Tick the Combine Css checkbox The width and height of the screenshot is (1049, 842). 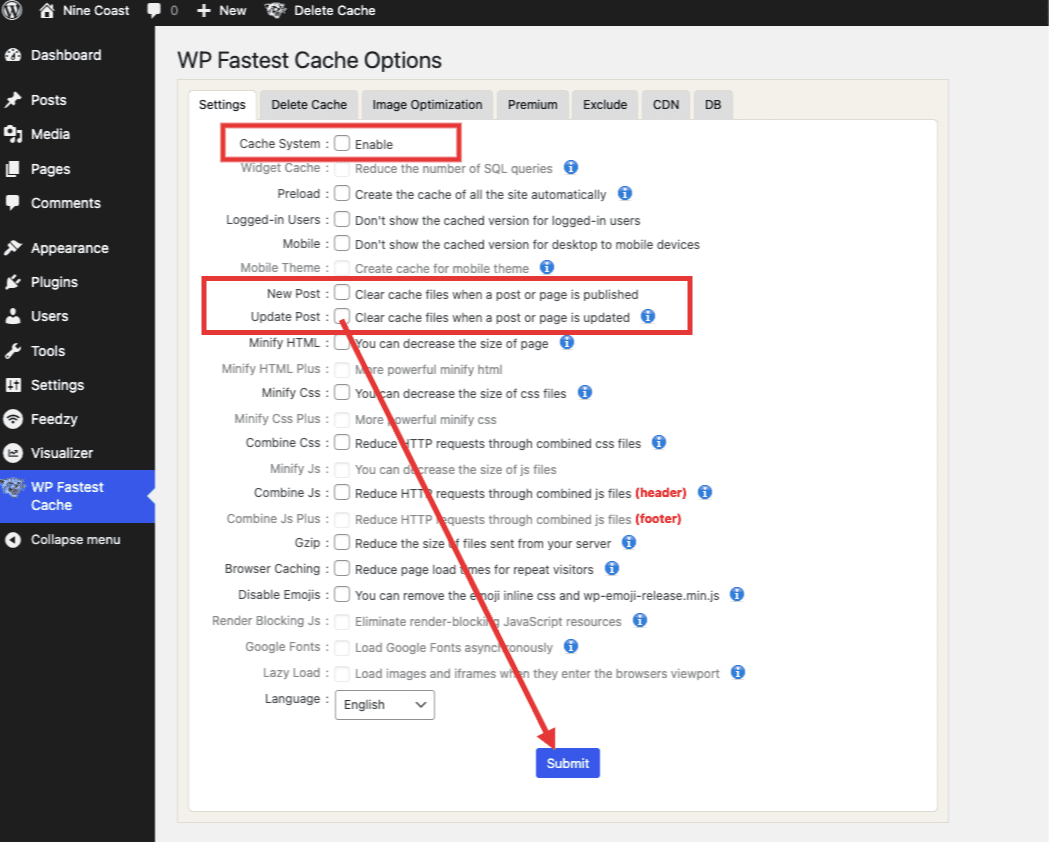click(x=342, y=442)
